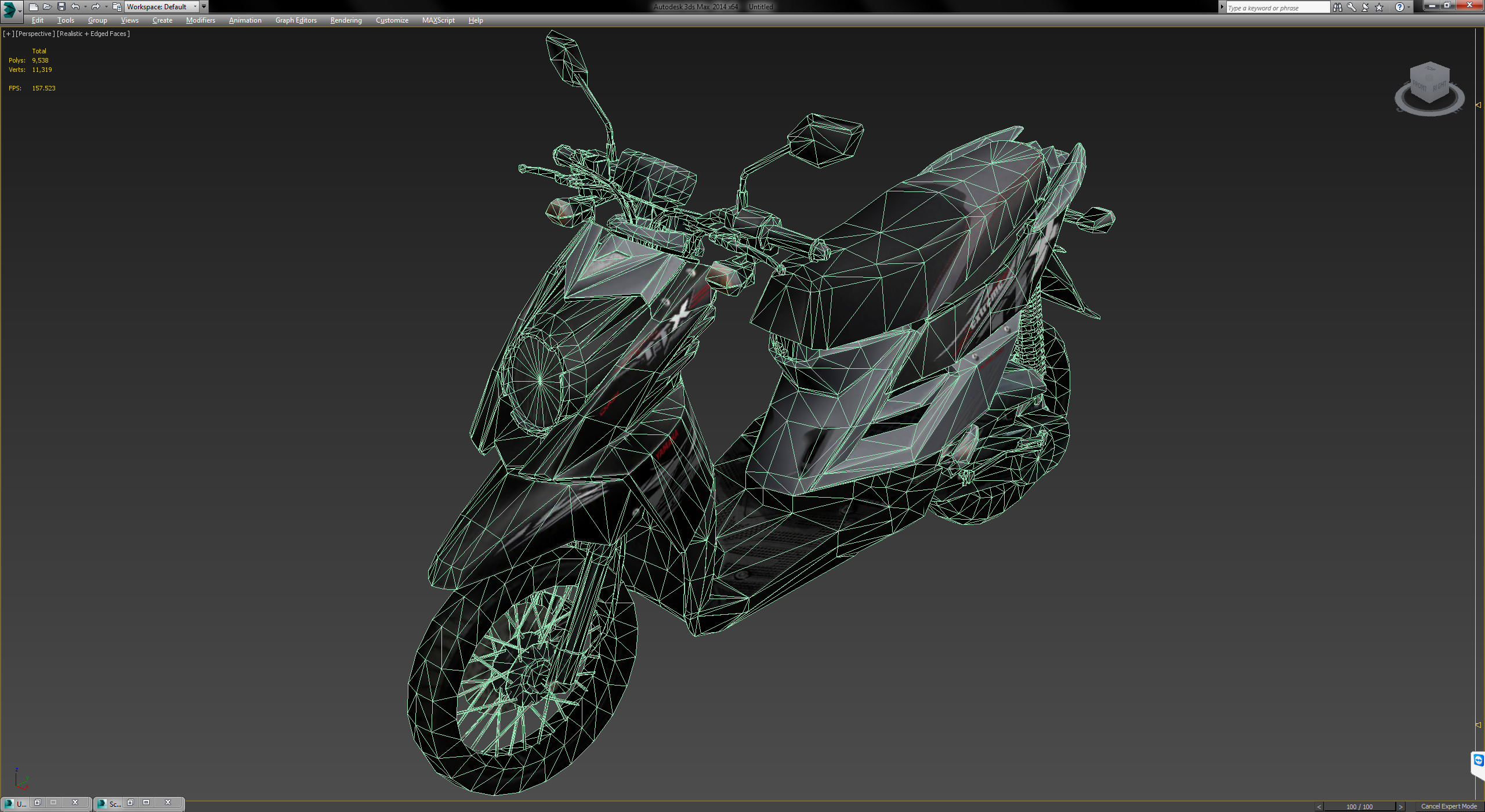Screen dimensions: 1485x812
Task: Open the Realistic + Edged Faces shading menu
Action: (x=93, y=34)
